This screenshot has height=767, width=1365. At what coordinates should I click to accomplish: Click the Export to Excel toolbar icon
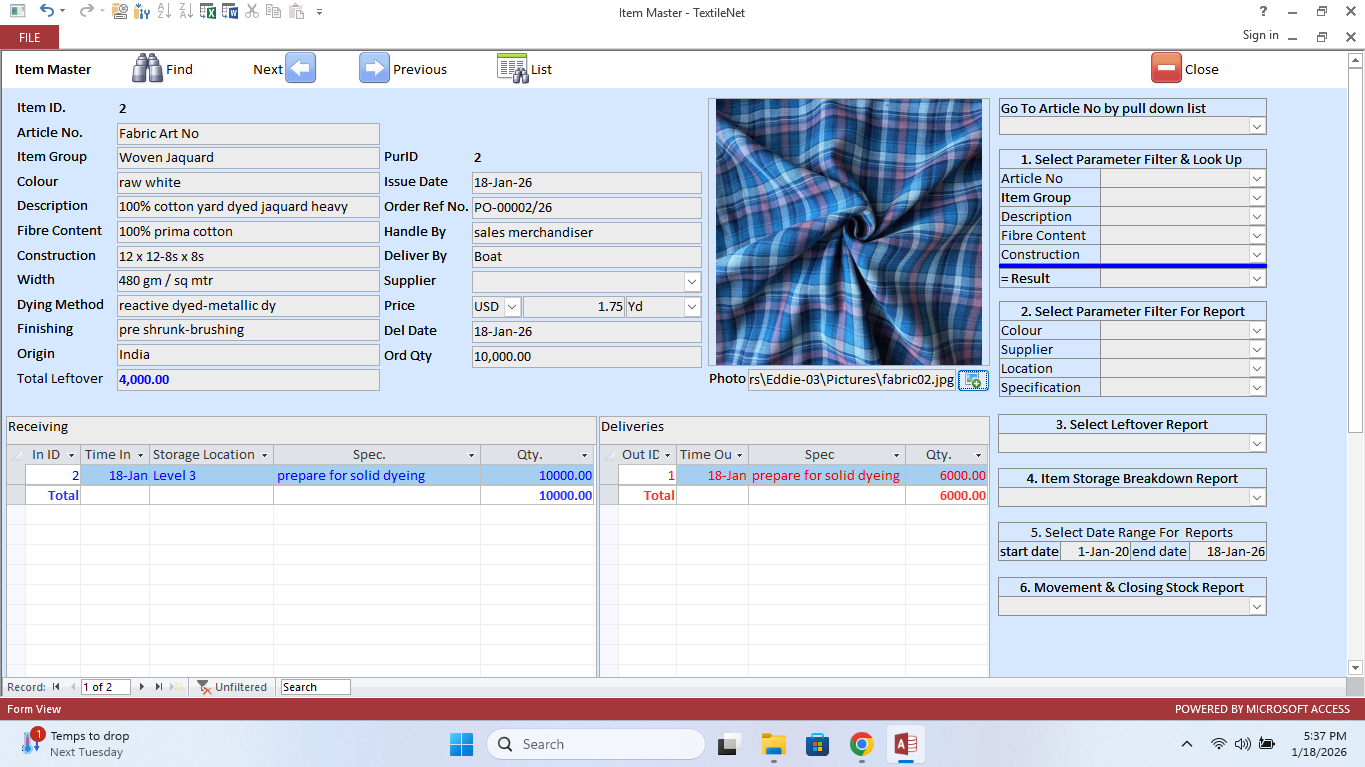pyautogui.click(x=208, y=12)
